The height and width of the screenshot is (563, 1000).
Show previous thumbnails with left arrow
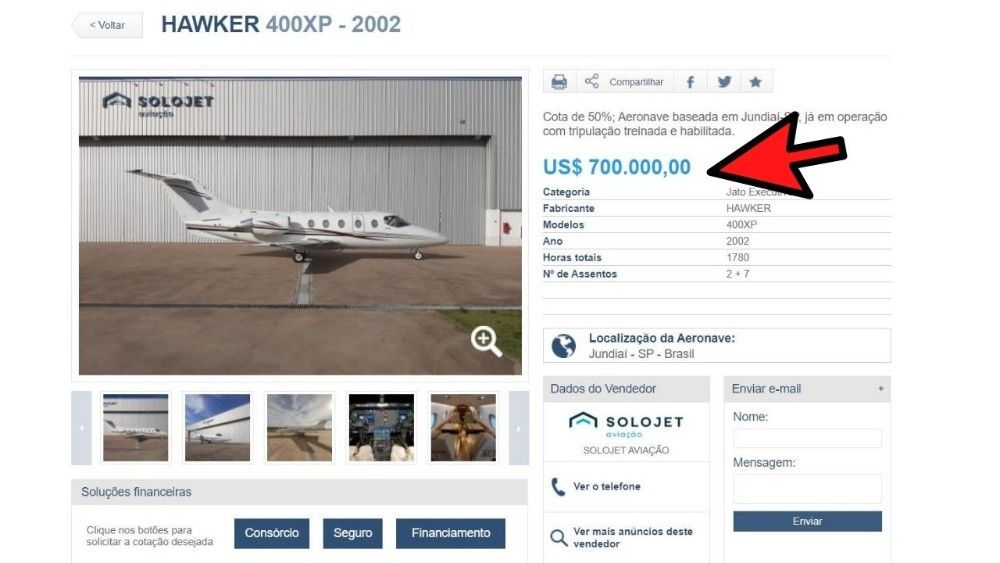tap(82, 428)
